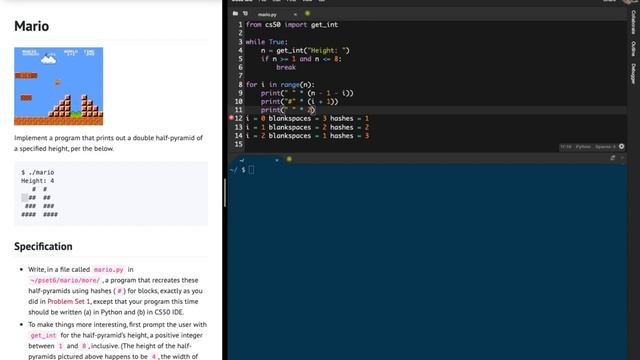Open the file browser folder icon

pos(236,13)
